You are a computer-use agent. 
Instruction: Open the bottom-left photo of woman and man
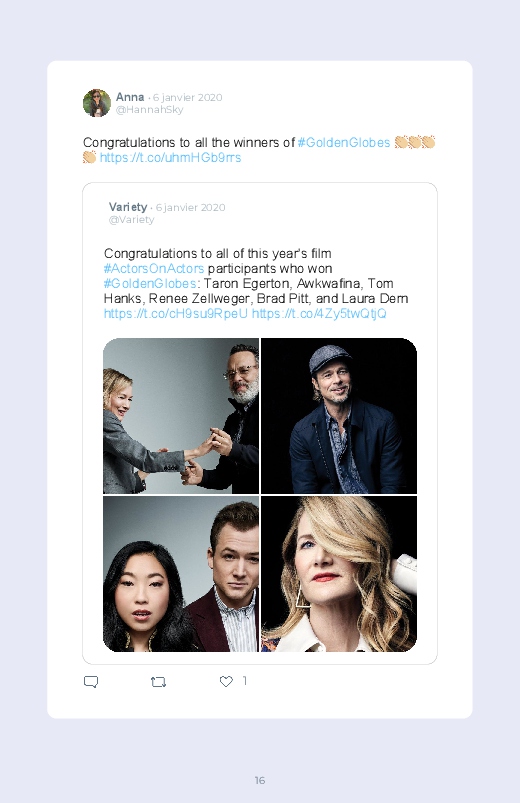click(x=181, y=574)
